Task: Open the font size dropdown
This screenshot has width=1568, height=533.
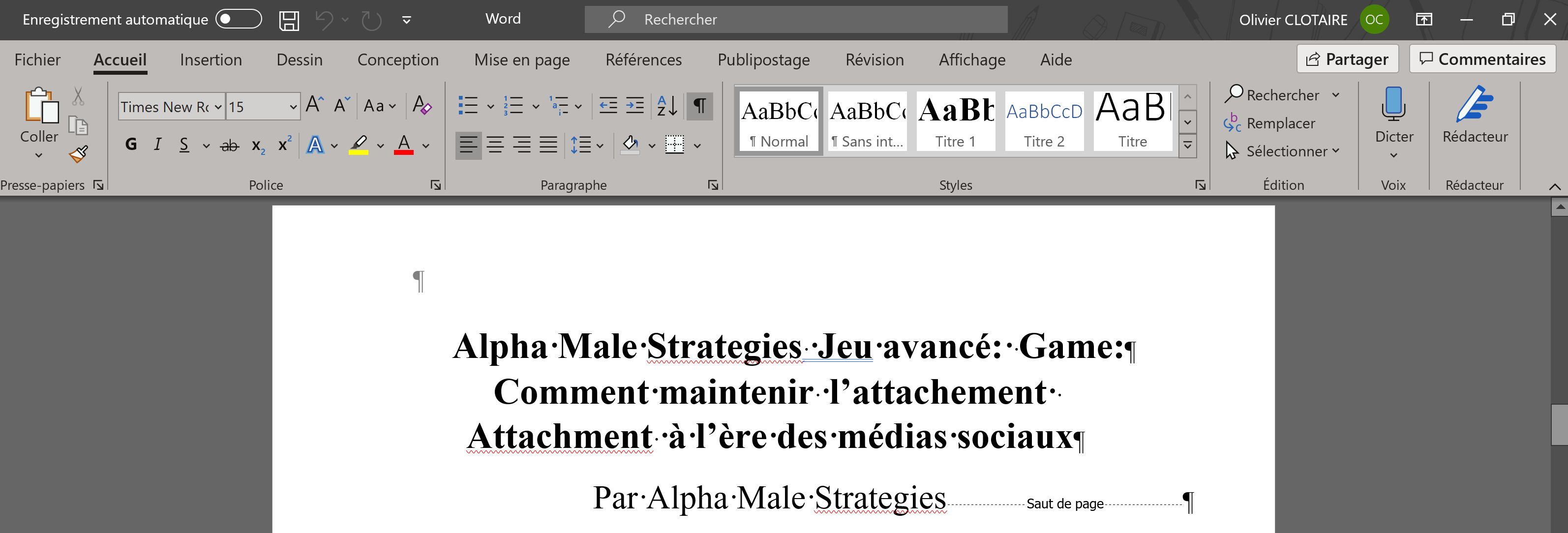Action: point(293,107)
